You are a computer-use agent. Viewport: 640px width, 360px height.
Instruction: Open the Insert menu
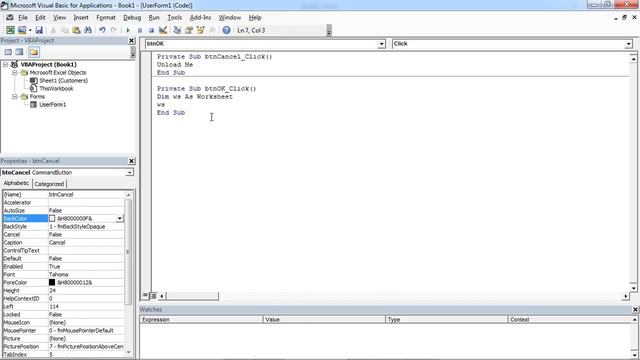point(81,18)
